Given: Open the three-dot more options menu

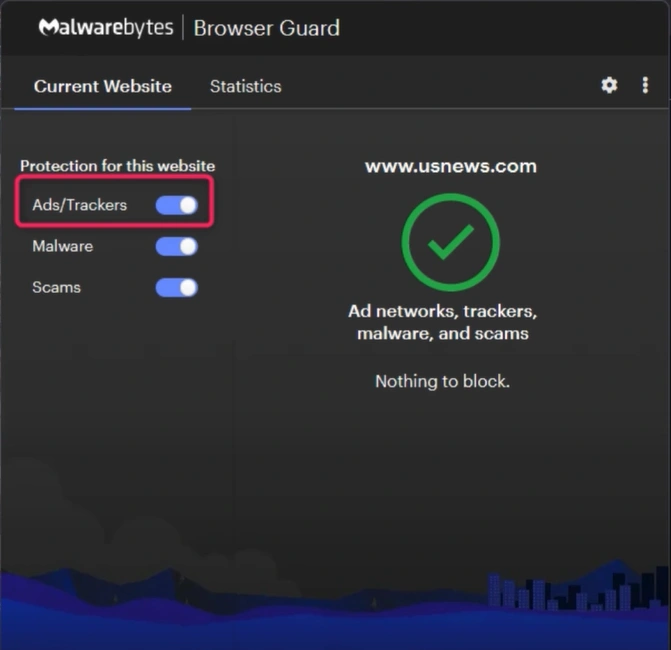Looking at the screenshot, I should (645, 85).
